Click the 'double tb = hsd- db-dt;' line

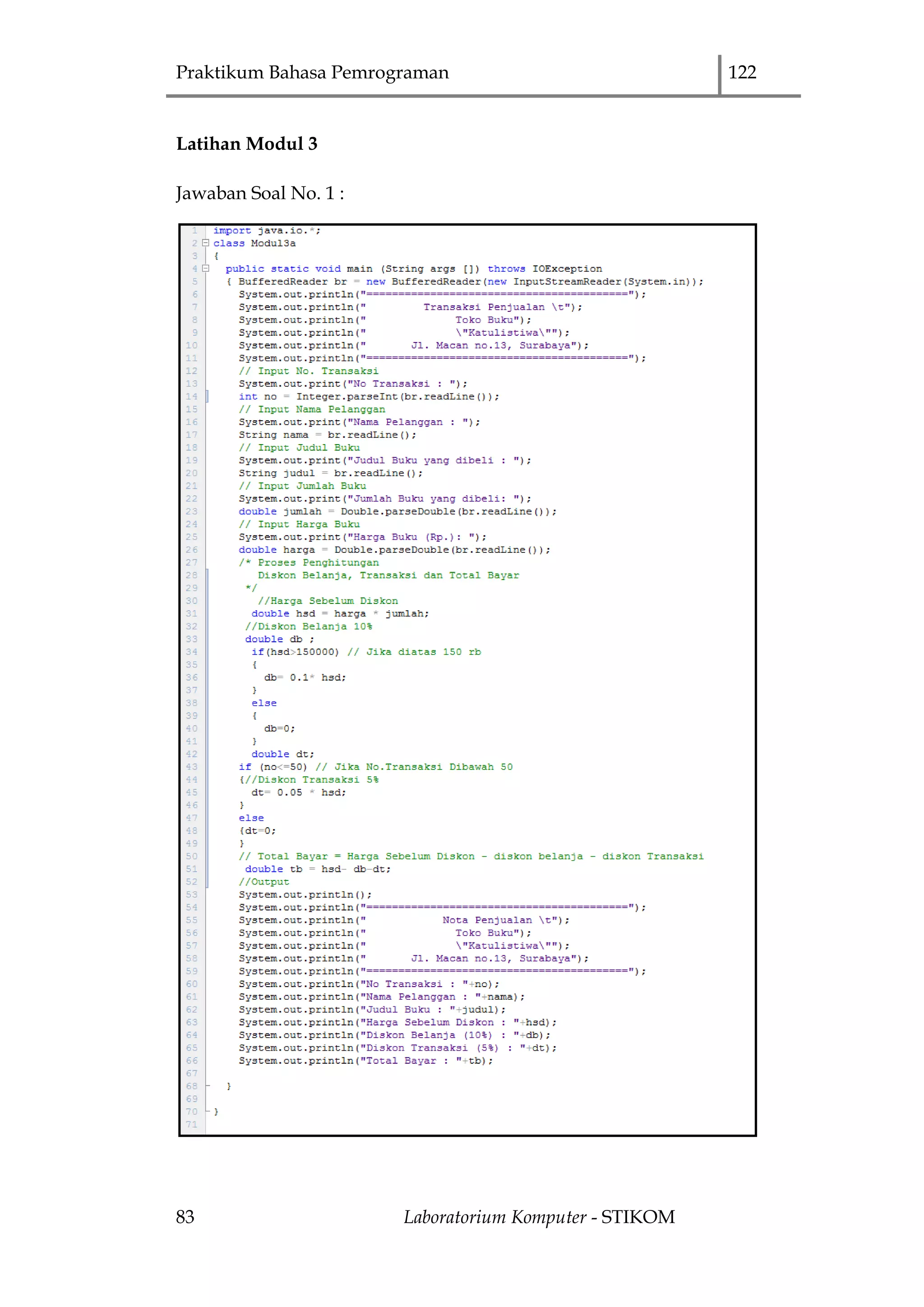(318, 869)
